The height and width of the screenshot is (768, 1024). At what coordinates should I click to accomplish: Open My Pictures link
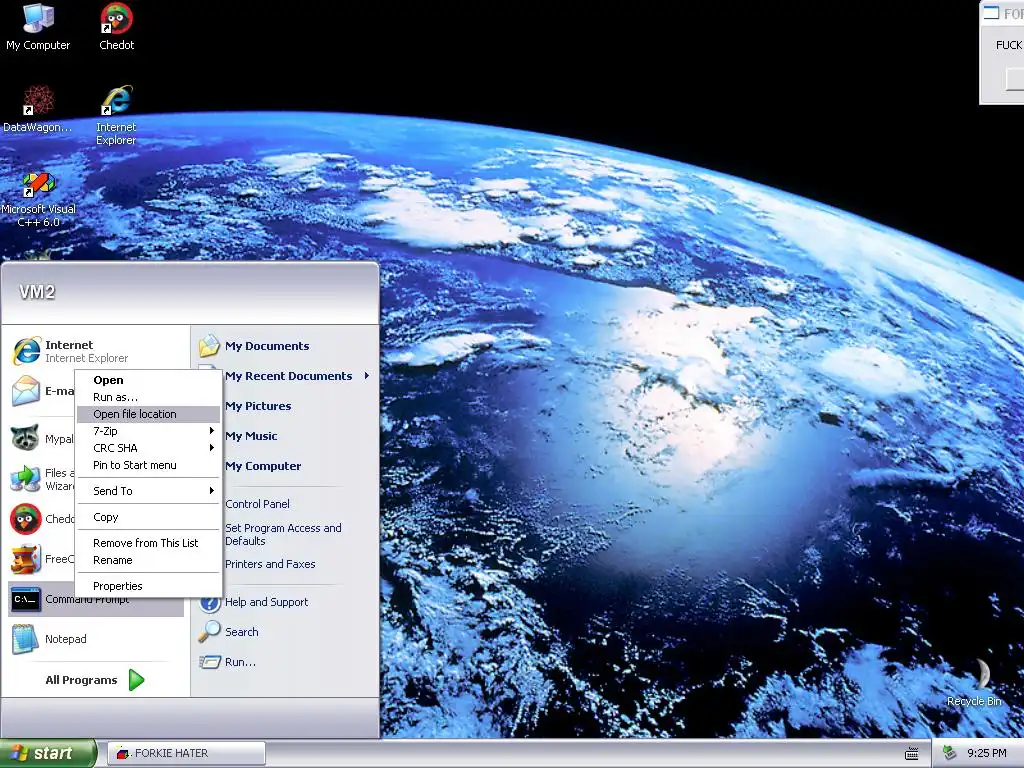[258, 406]
